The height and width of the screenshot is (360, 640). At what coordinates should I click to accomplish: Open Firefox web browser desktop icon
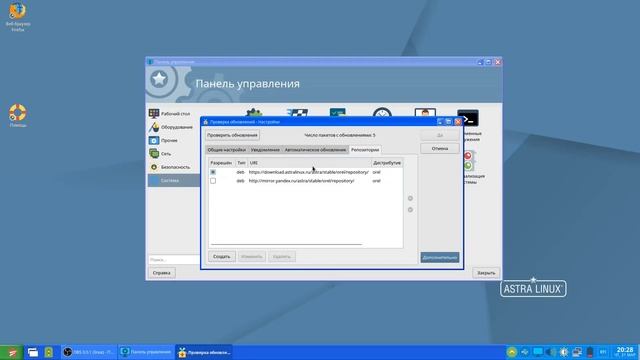[x=18, y=16]
